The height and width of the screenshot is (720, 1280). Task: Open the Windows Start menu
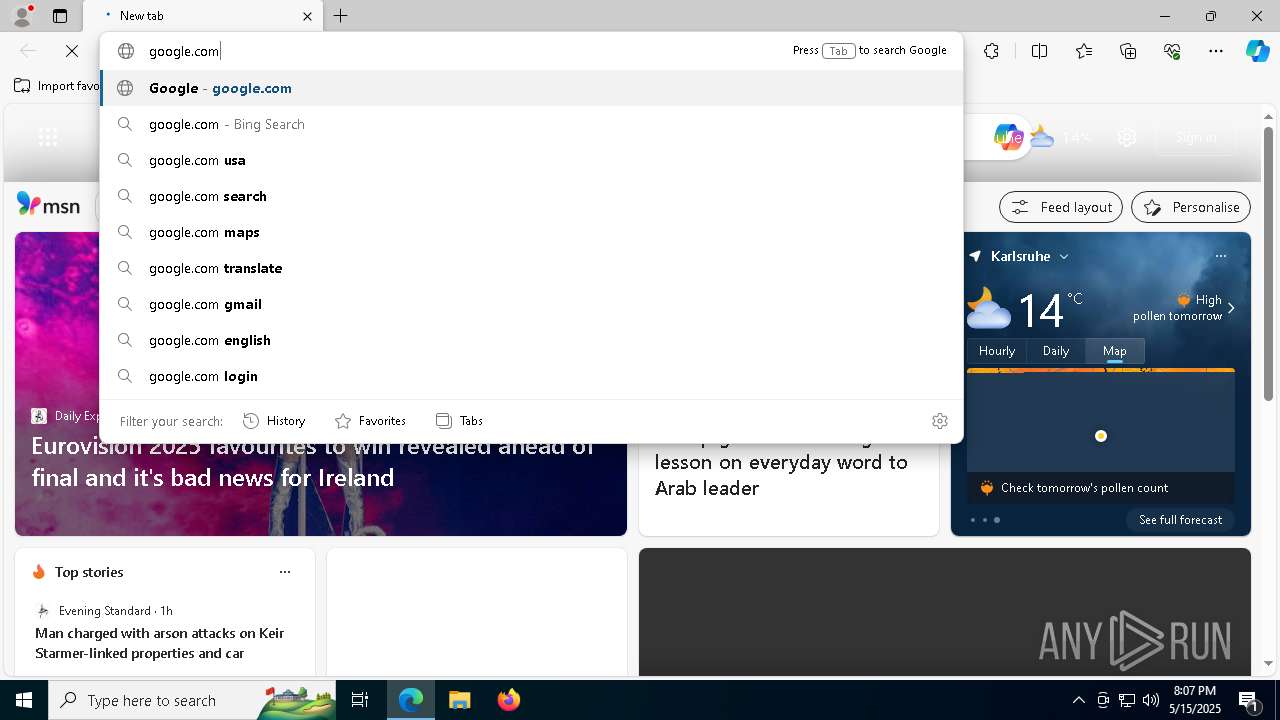[x=24, y=700]
